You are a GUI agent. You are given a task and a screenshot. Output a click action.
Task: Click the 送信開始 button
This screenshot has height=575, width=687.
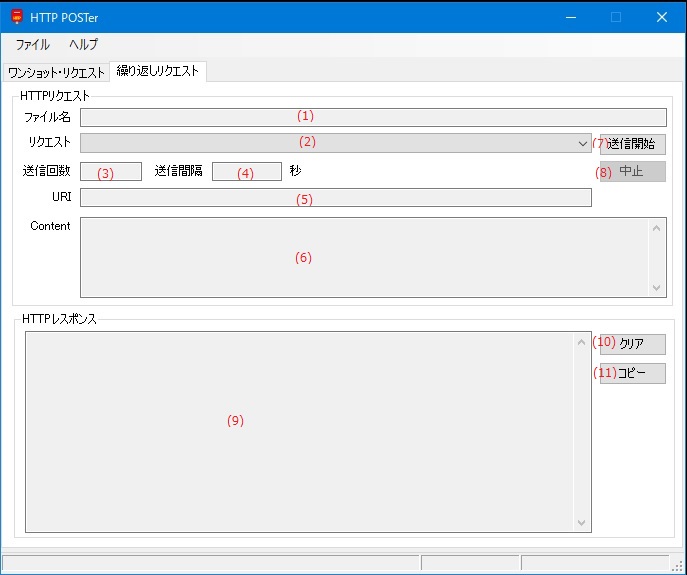coord(633,144)
